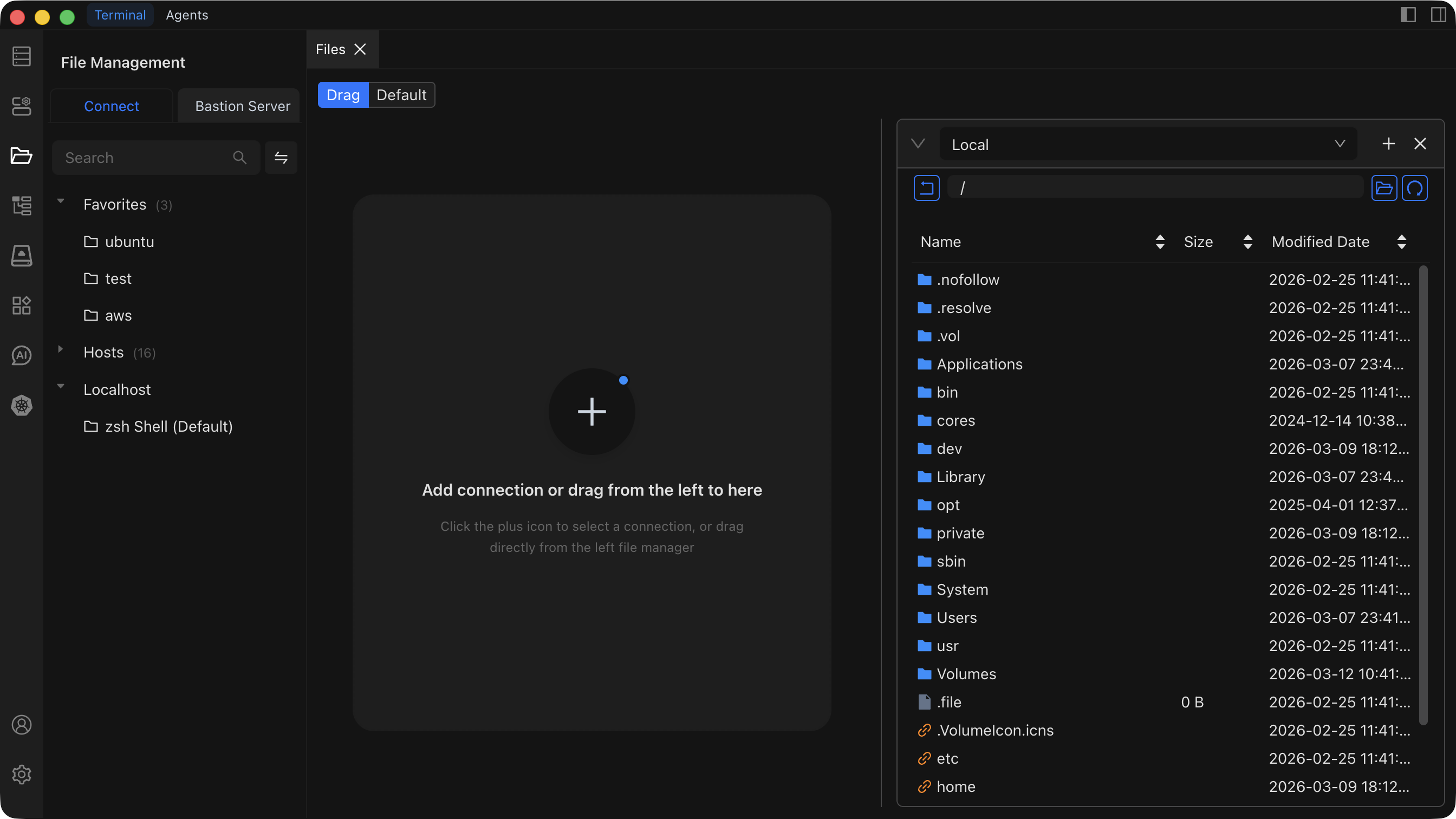Click the big plus button to add a connection
The image size is (1456, 819).
click(x=591, y=412)
